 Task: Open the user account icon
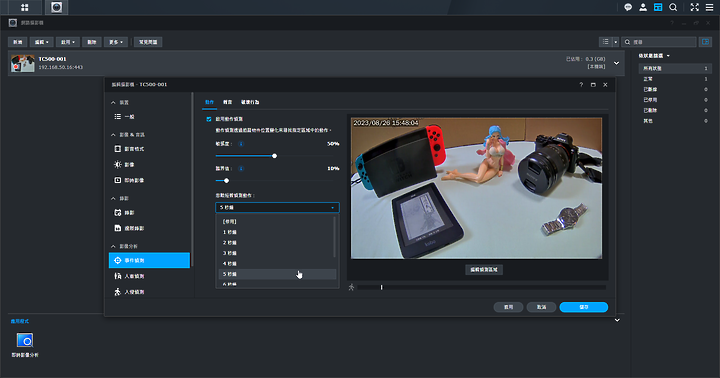pos(643,7)
